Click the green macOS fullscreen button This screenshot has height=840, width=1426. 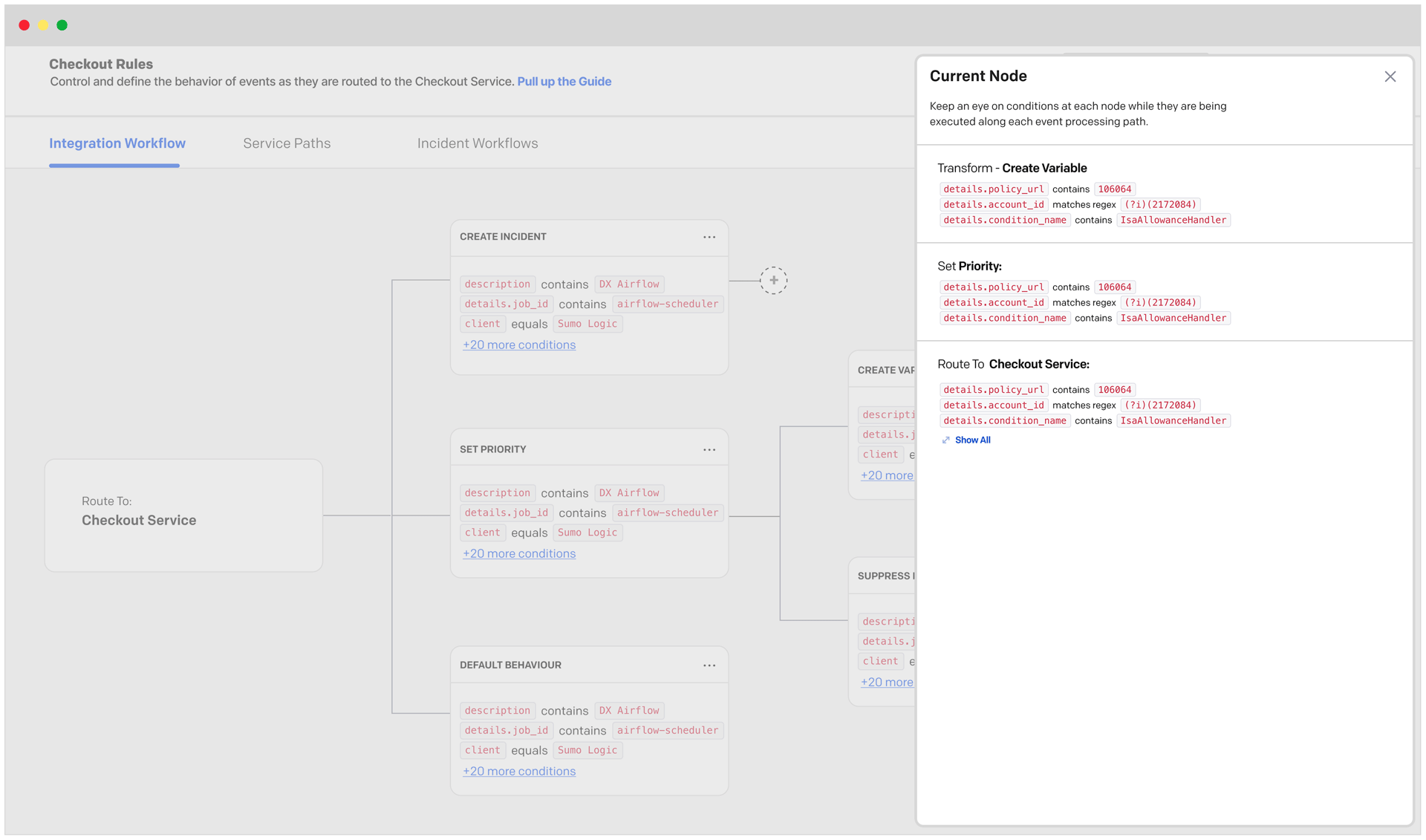[x=62, y=25]
